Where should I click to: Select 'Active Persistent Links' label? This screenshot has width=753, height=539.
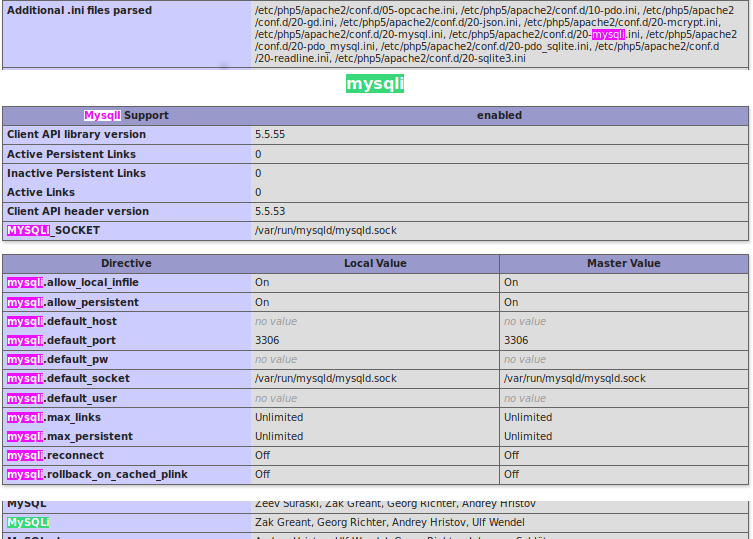point(72,154)
